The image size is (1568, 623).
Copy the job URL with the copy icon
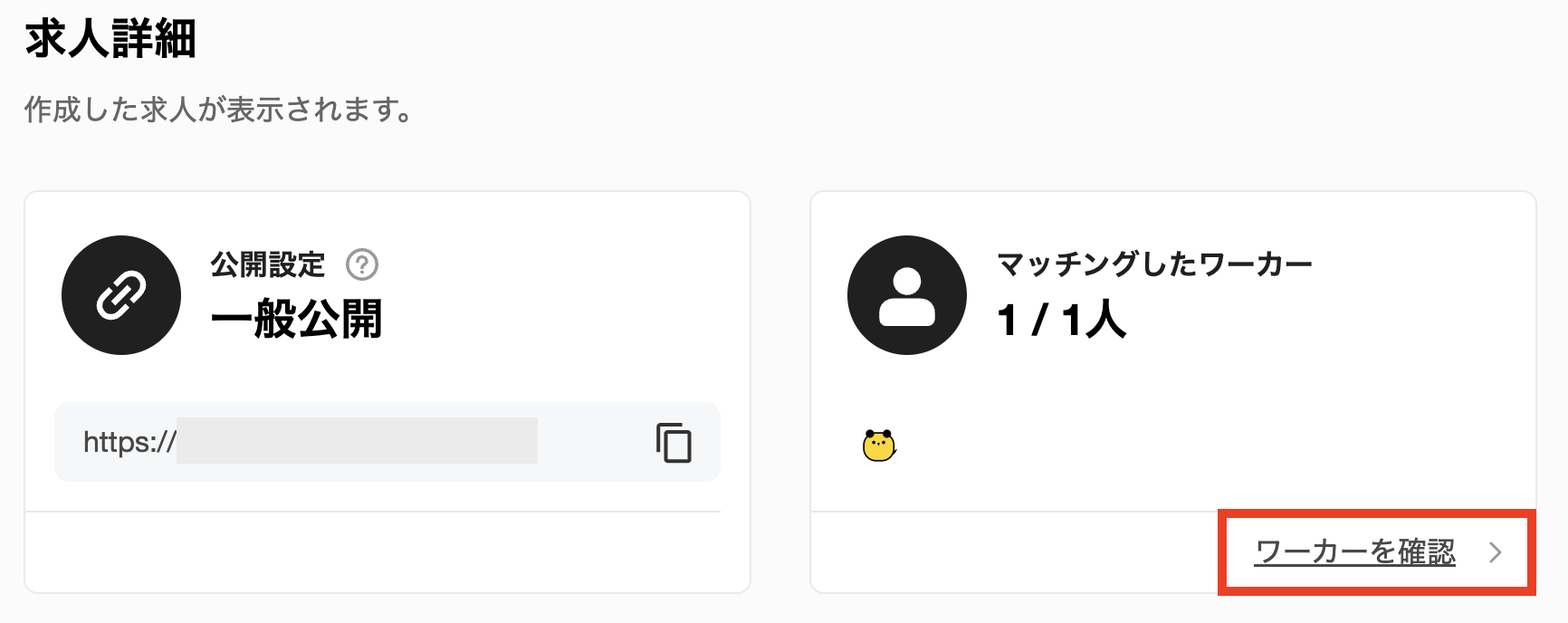674,443
